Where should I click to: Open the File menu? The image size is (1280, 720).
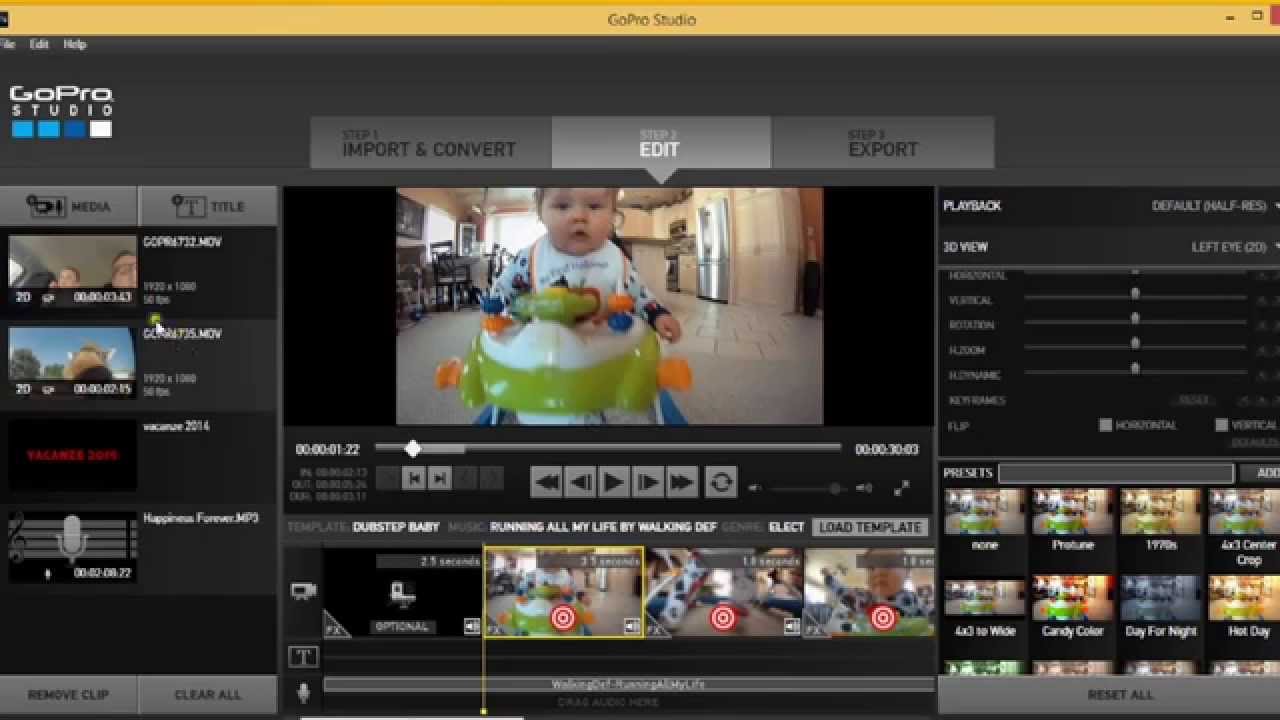7,44
